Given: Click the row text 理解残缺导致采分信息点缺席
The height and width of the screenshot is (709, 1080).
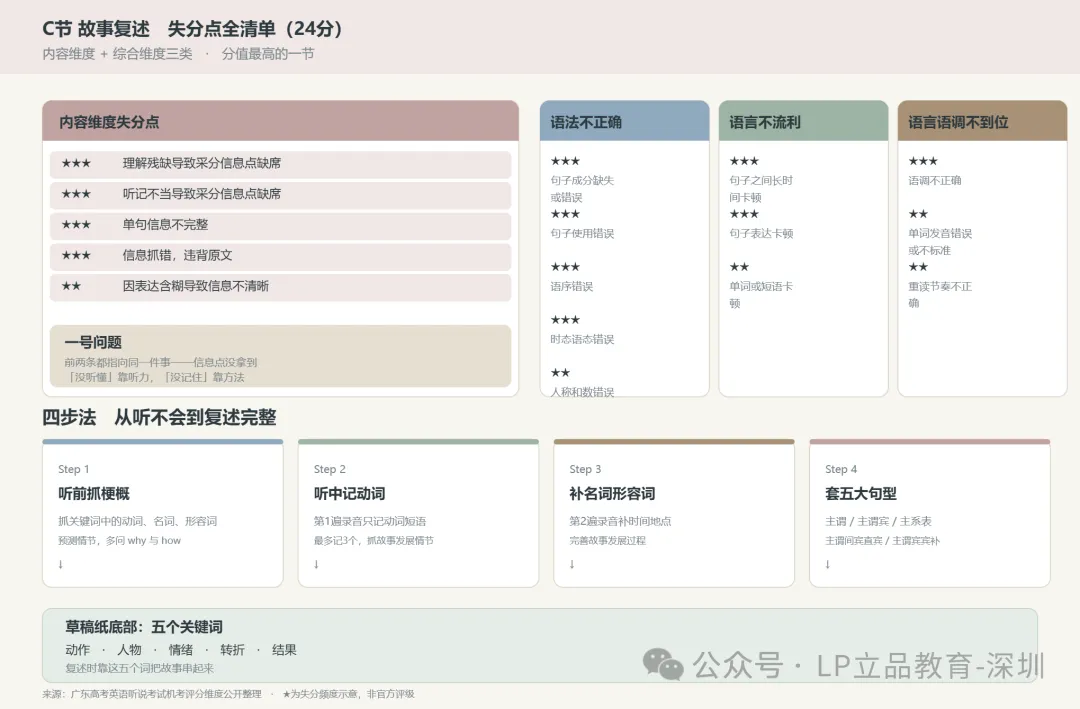Looking at the screenshot, I should (x=202, y=163).
